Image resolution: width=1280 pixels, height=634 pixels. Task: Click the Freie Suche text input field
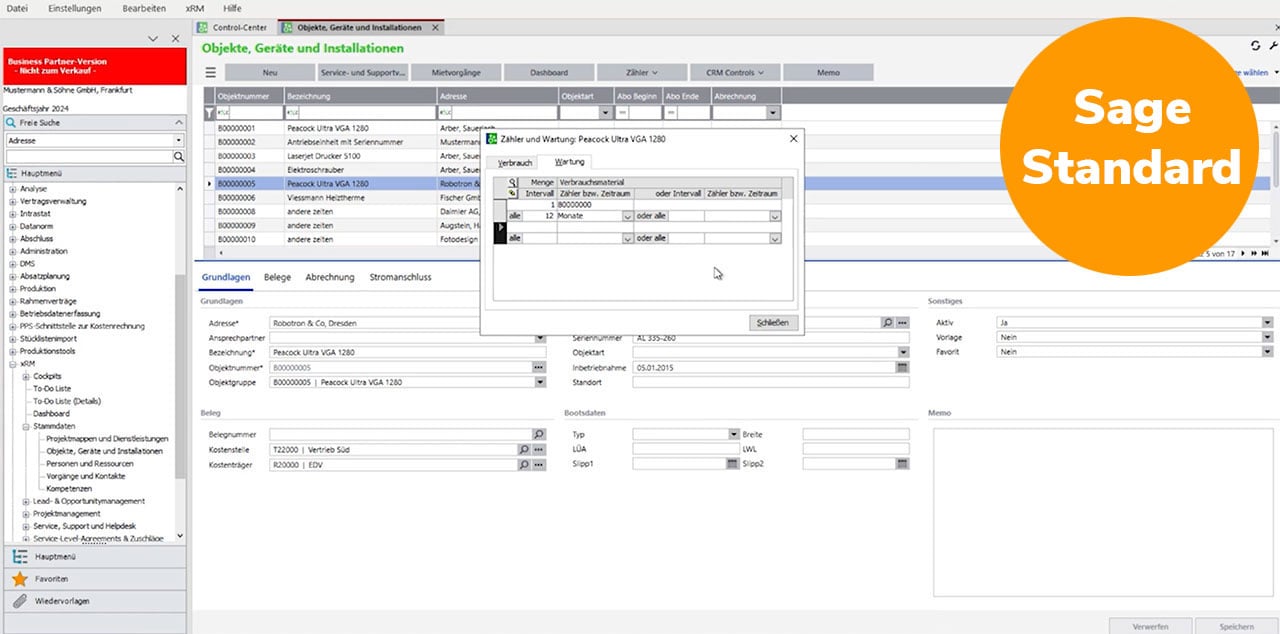89,157
